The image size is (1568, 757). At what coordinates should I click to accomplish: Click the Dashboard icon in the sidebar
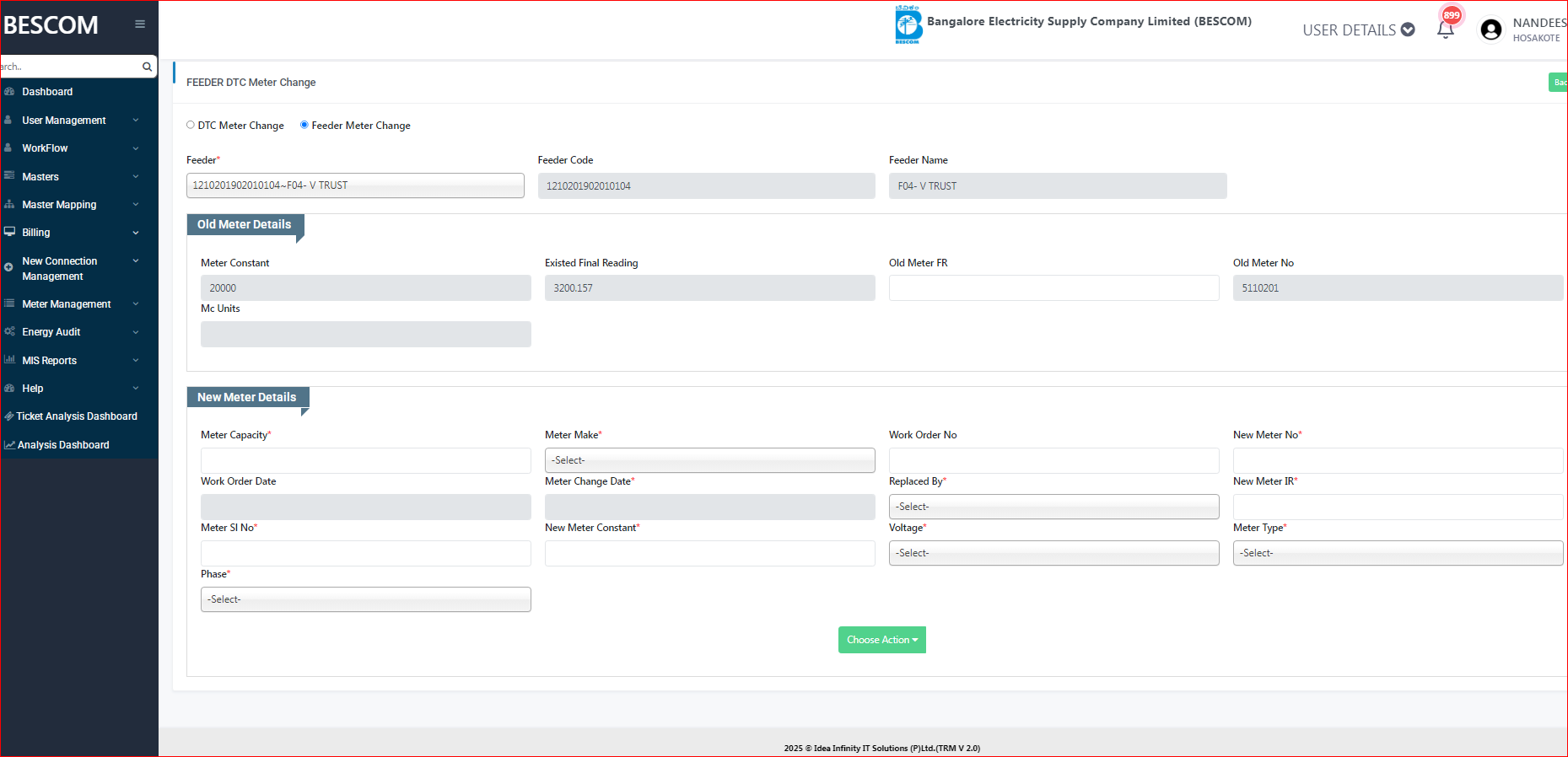(x=9, y=92)
